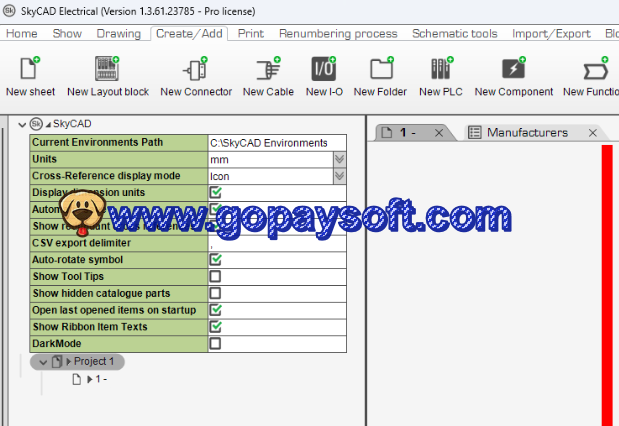This screenshot has width=619, height=426.
Task: Add a New PLC
Action: coord(441,70)
